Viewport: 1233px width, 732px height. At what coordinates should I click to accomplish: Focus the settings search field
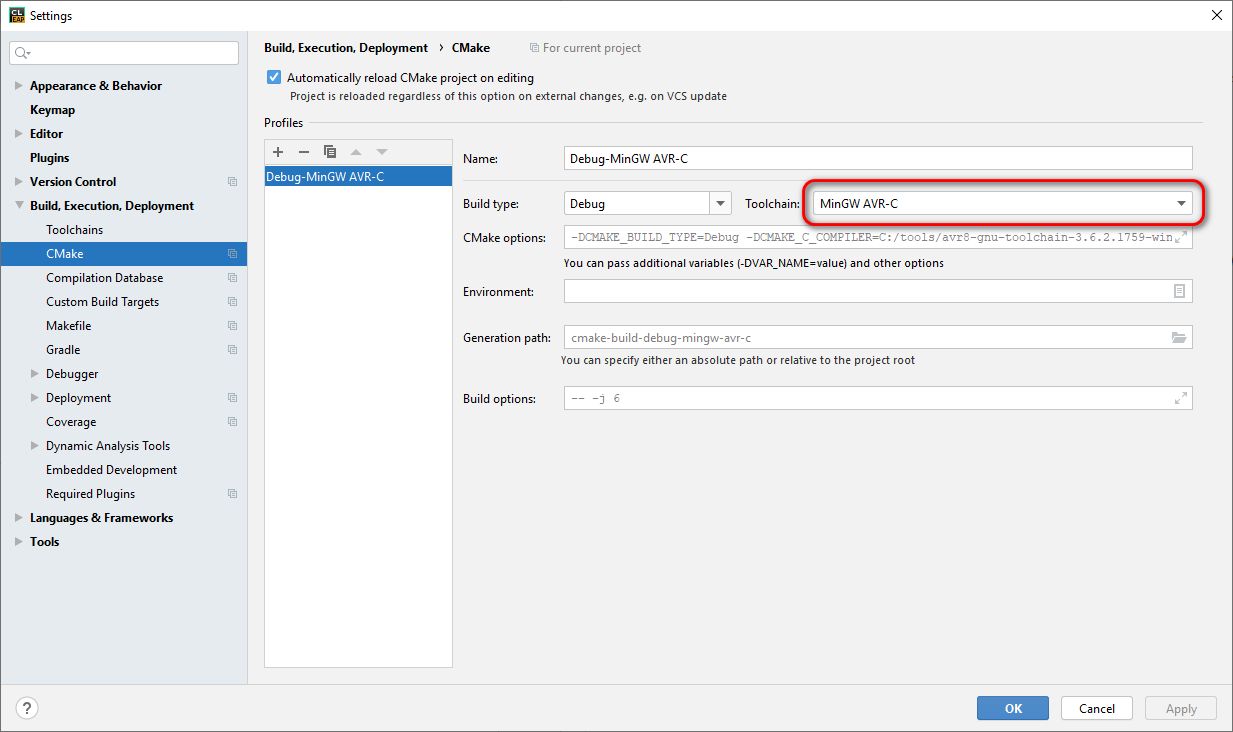click(125, 53)
